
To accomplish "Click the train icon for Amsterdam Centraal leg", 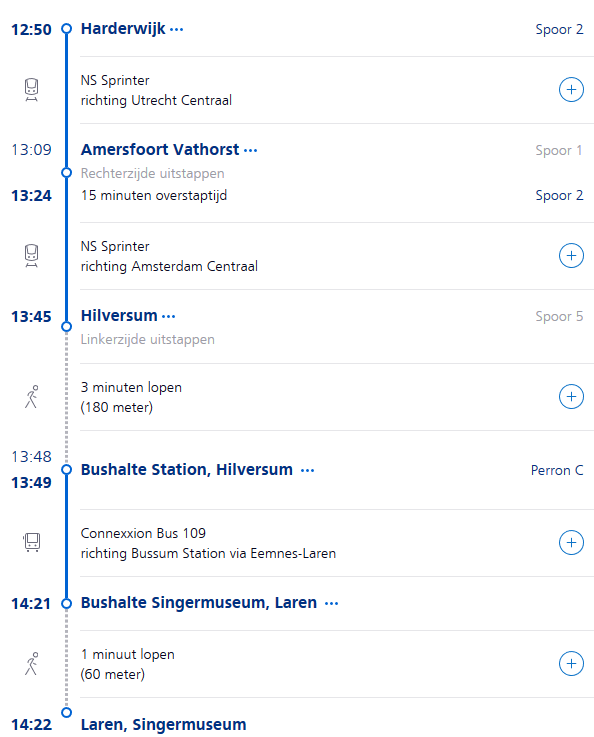I will point(31,256).
